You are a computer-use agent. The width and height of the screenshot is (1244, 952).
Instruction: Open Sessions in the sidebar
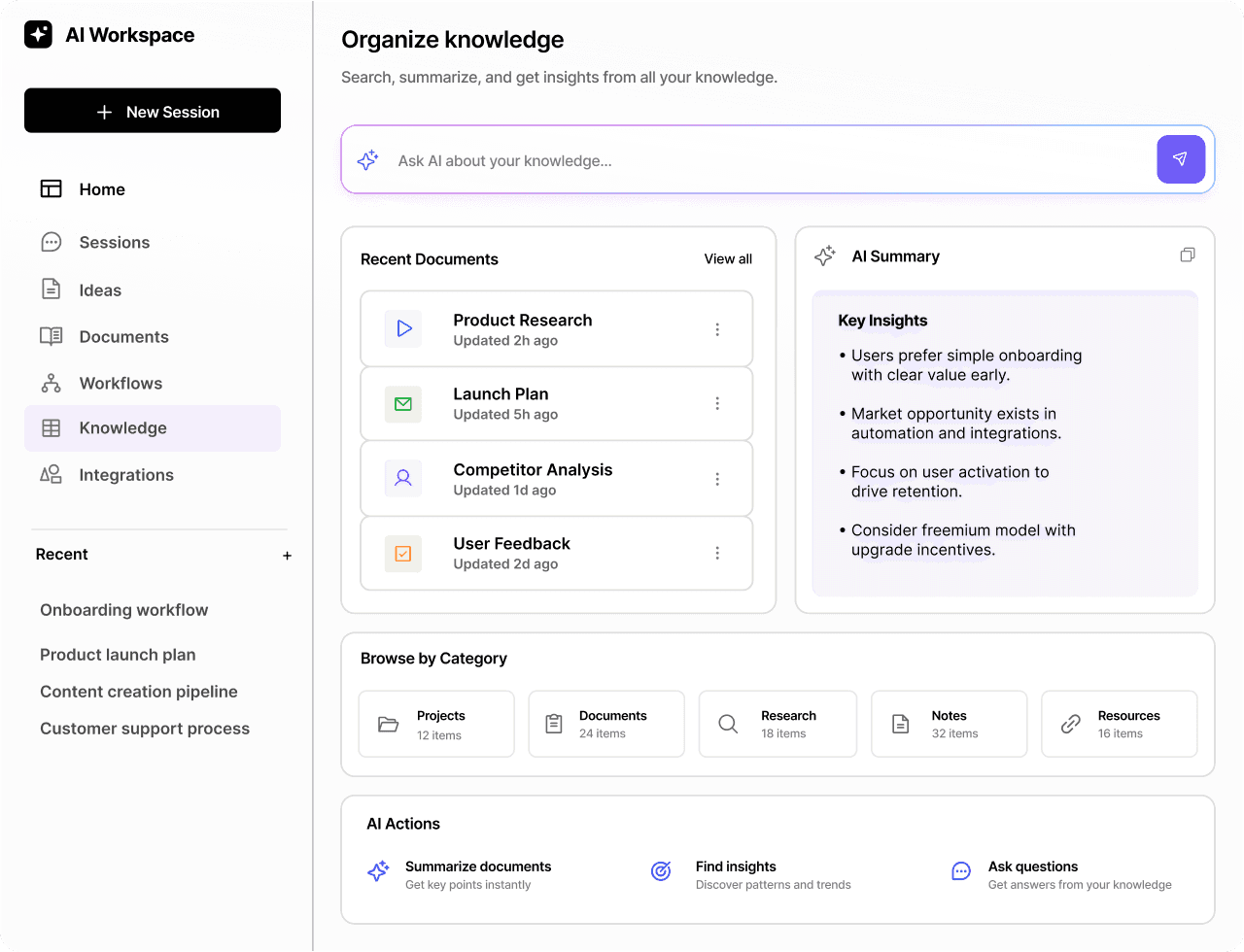pos(153,243)
